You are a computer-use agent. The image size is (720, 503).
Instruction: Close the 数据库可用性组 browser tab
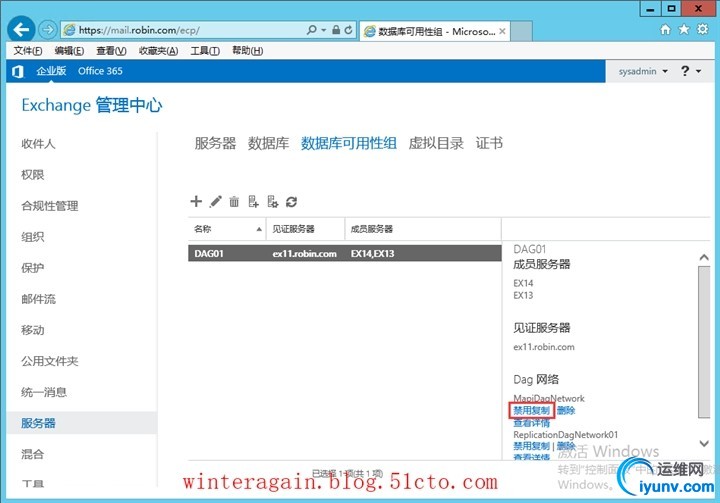pos(502,31)
